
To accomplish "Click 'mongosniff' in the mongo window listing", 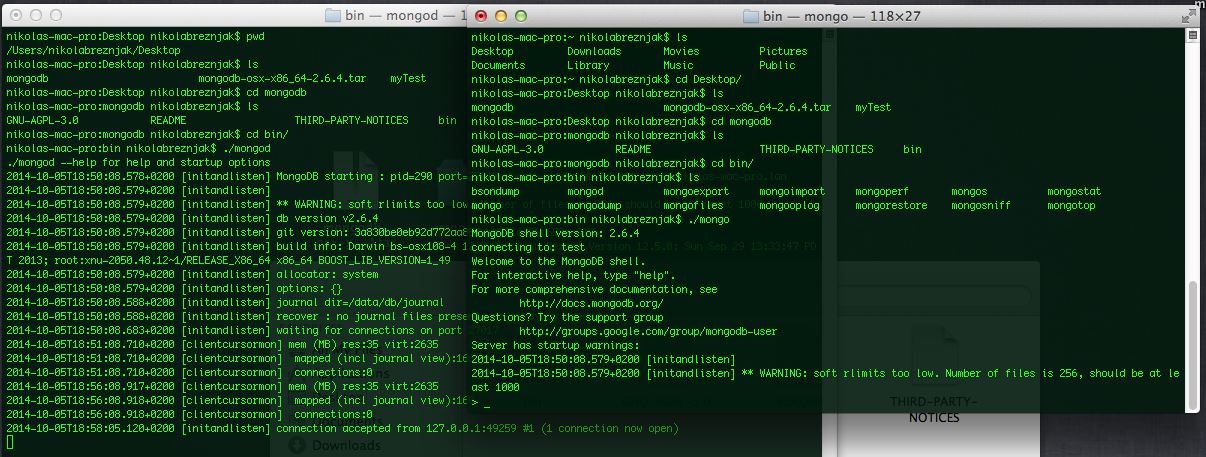I will 981,205.
